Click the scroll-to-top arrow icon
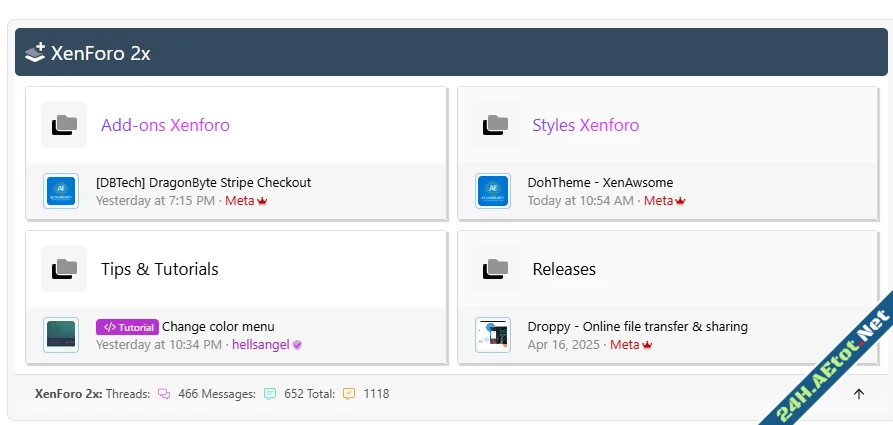The width and height of the screenshot is (893, 425). coord(858,394)
